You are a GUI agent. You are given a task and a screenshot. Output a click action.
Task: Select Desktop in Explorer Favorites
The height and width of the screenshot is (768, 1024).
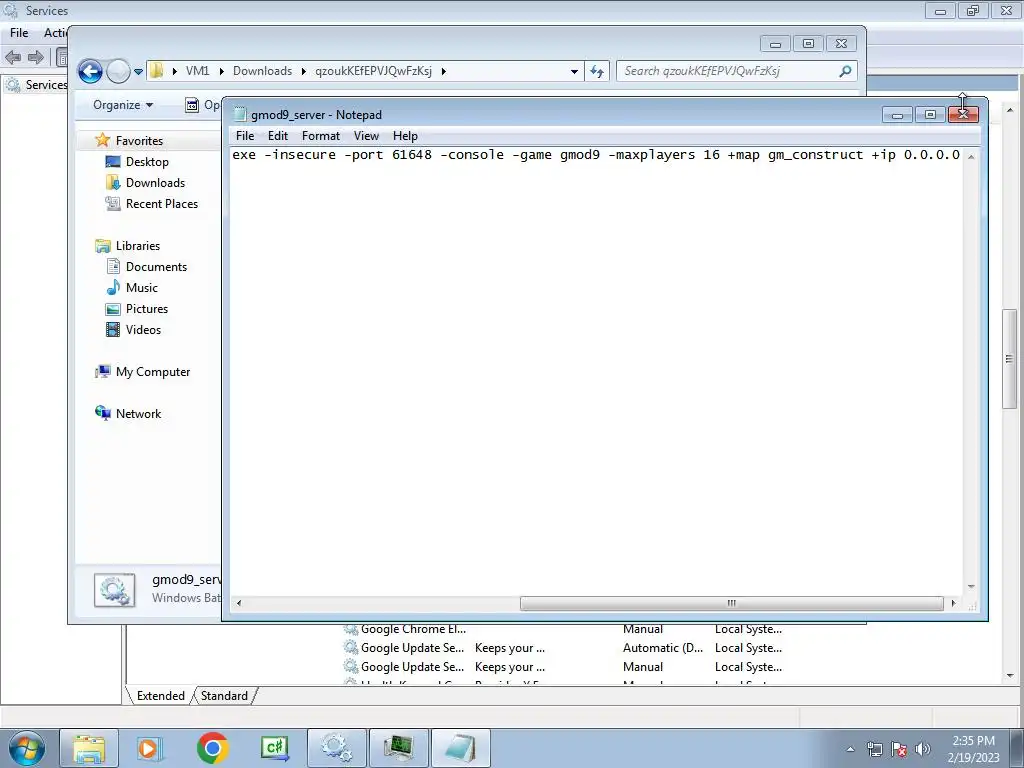(x=147, y=162)
